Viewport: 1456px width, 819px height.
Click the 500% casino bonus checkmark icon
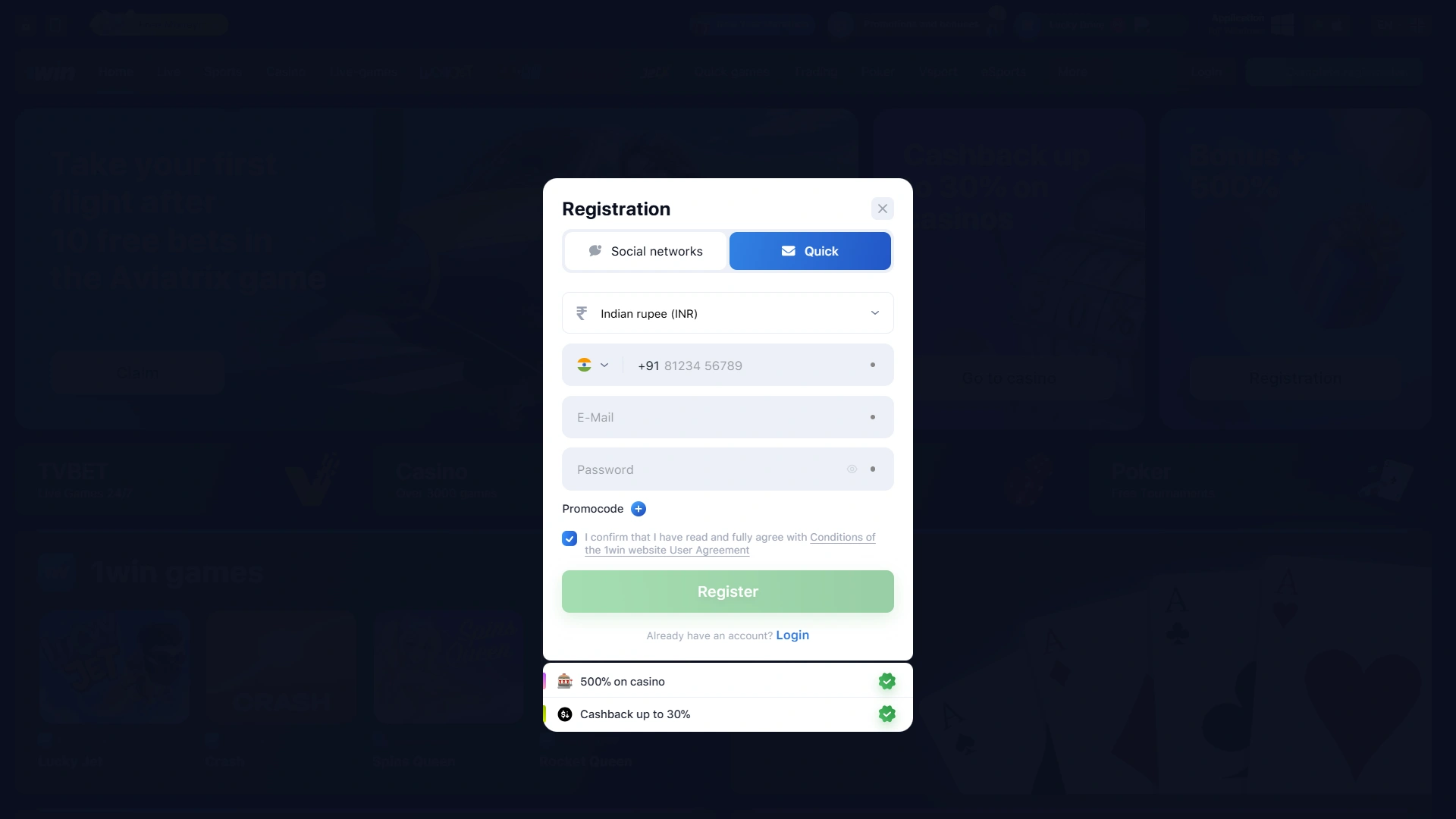886,681
